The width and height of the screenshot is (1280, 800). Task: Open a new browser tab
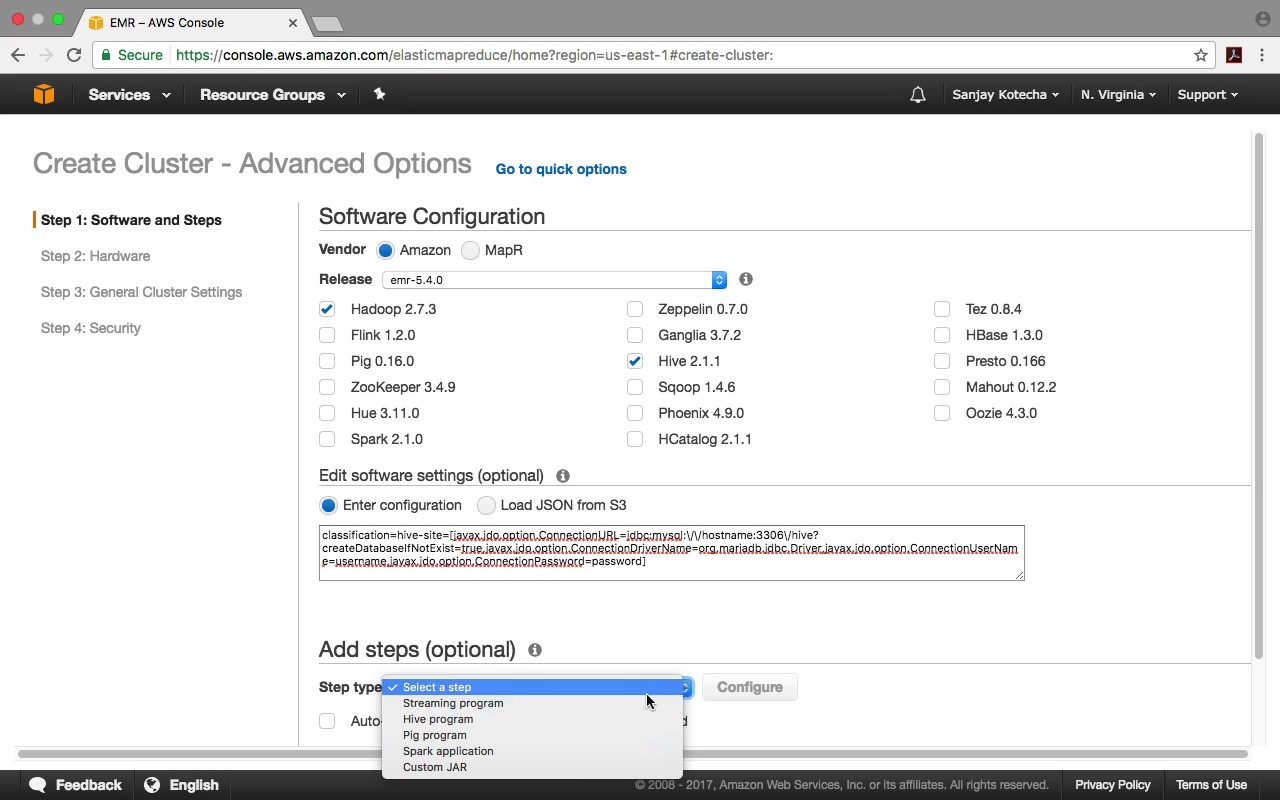pos(327,23)
